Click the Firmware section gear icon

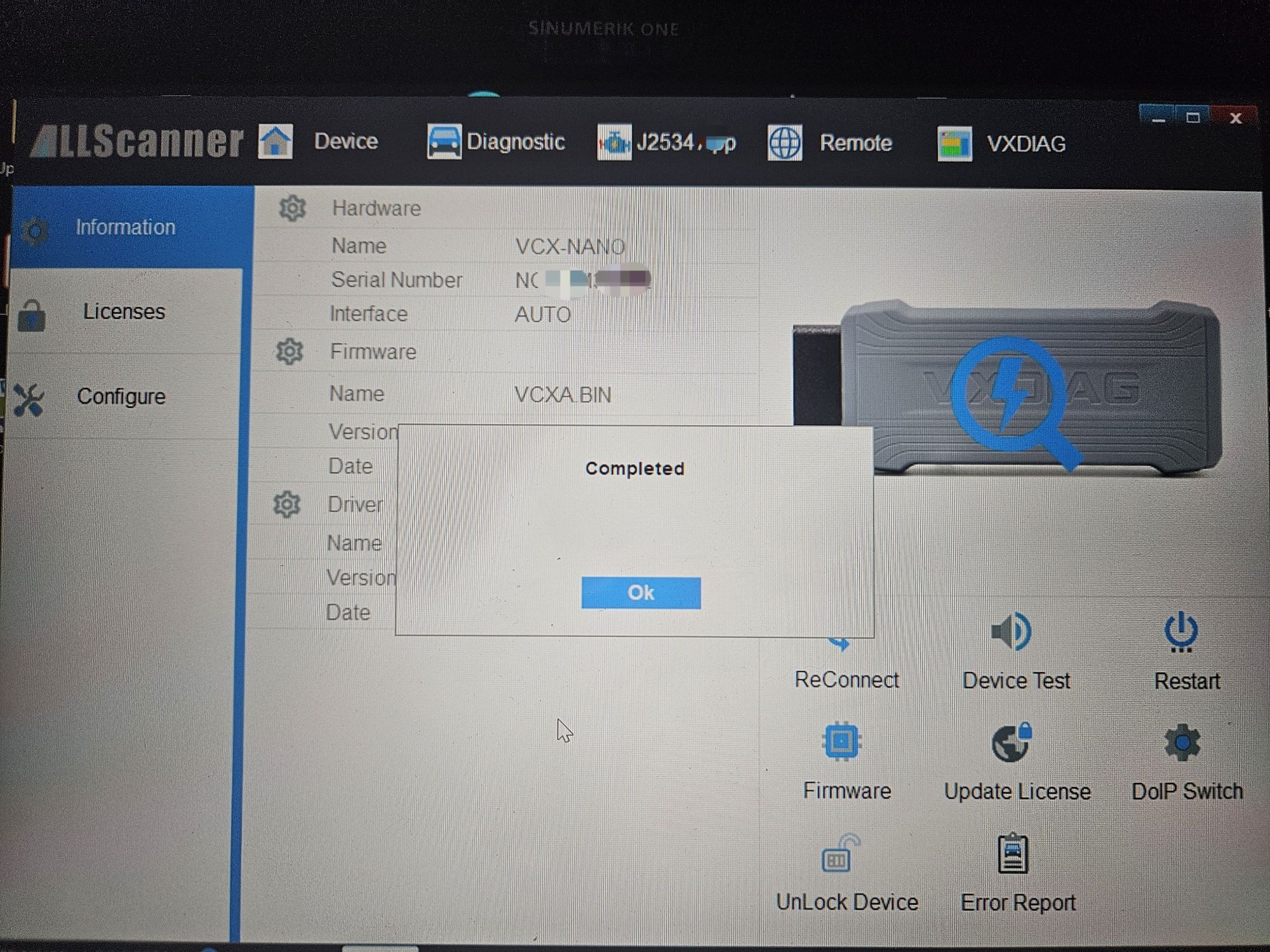click(290, 351)
